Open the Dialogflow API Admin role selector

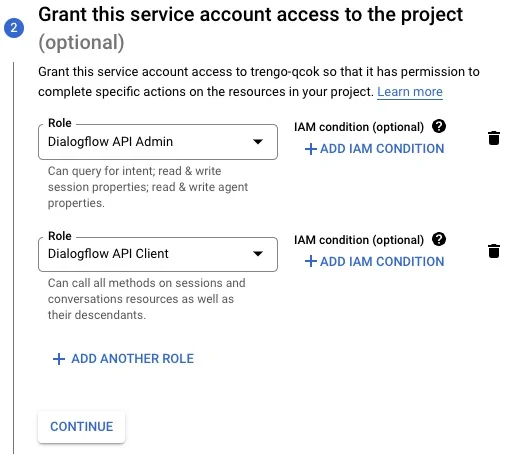coord(158,142)
